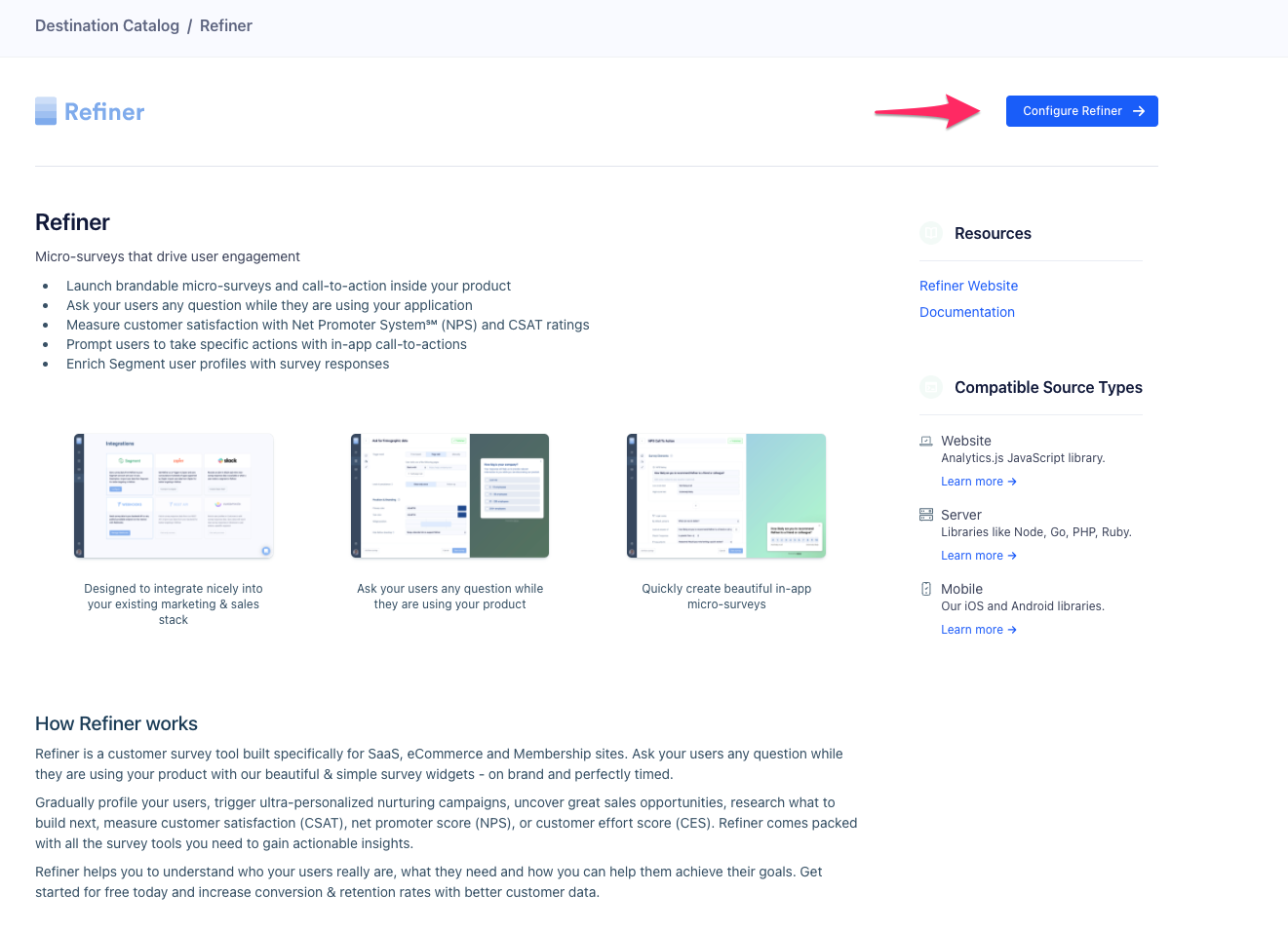Open the 'Ask your users' screenshot thumbnail
Image resolution: width=1288 pixels, height=932 pixels.
449,496
